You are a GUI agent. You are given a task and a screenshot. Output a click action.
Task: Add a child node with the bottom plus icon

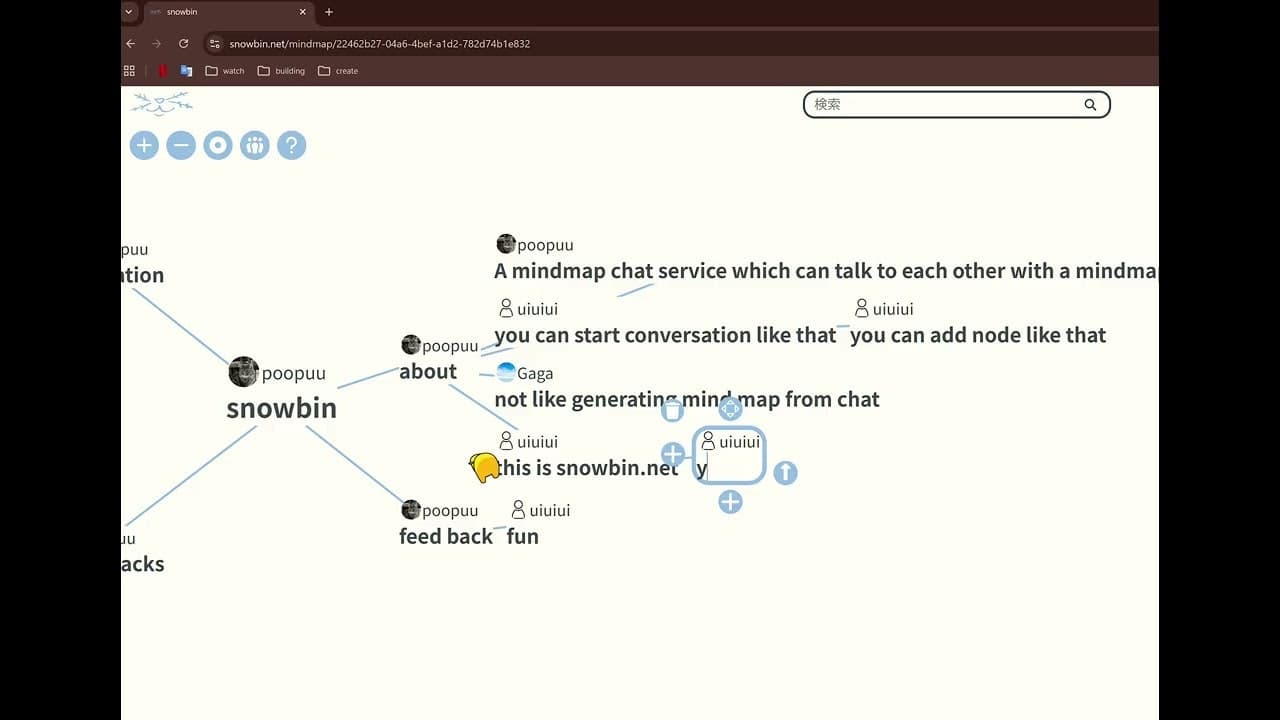pos(730,502)
